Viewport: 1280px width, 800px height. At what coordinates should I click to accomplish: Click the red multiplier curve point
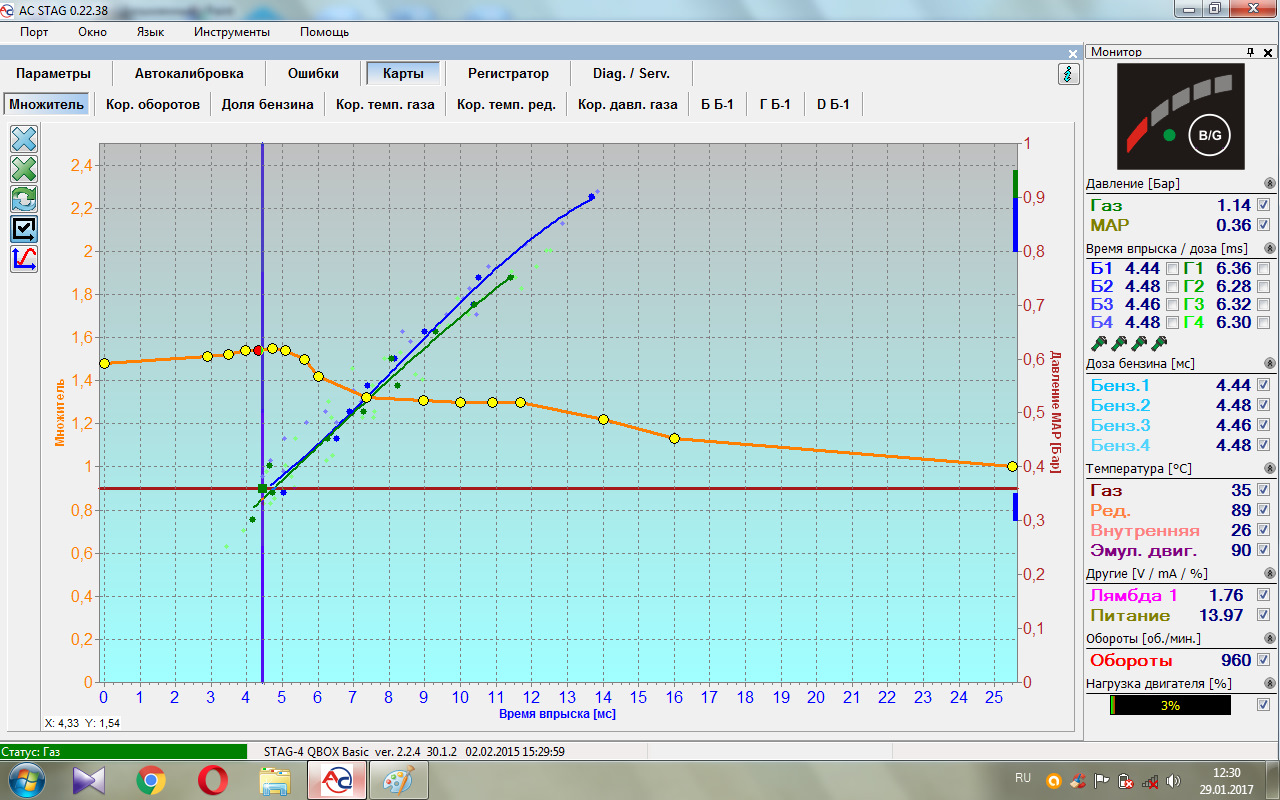point(258,350)
